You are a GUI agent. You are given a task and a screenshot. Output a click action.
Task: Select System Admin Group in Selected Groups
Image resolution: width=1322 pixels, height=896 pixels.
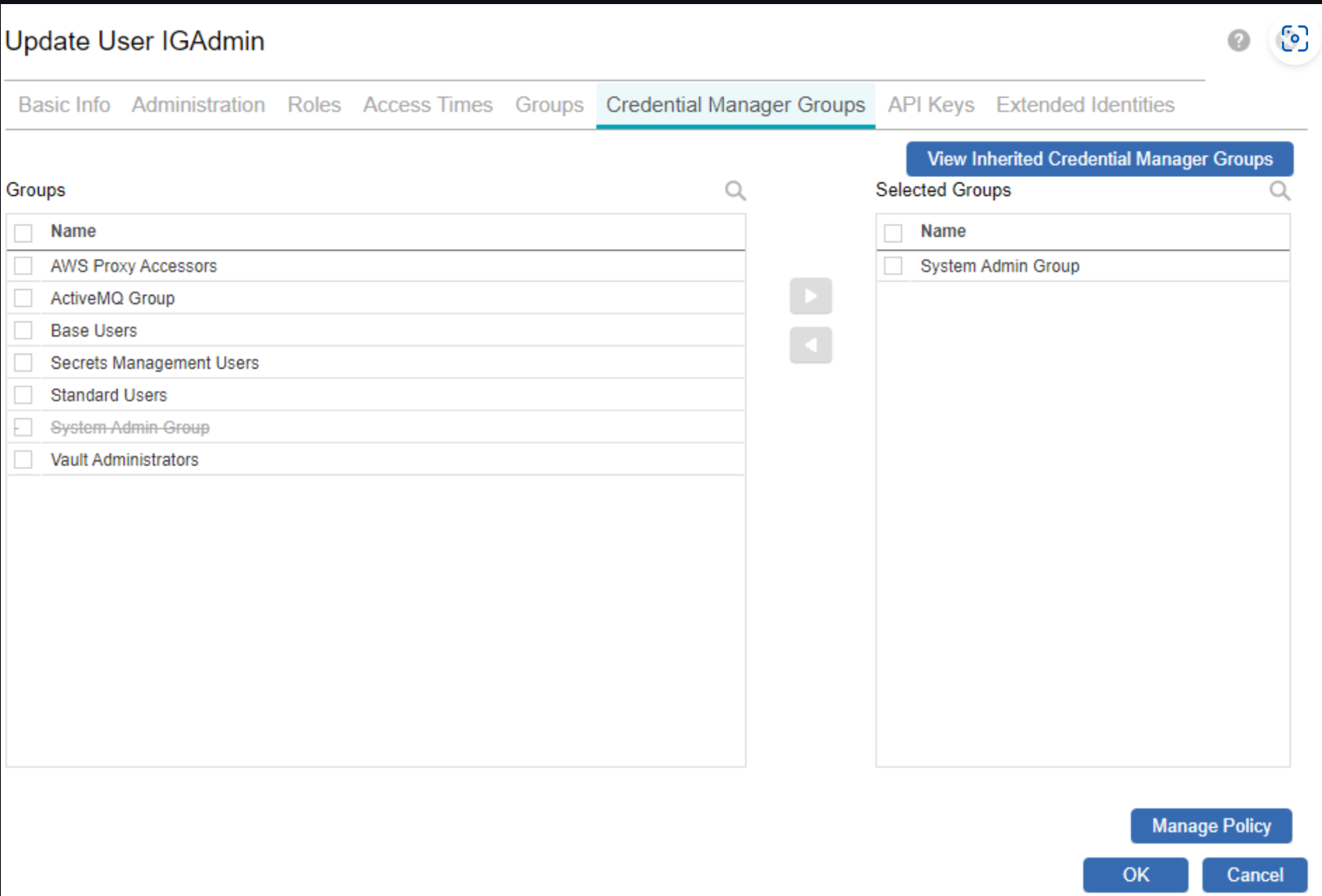[x=894, y=266]
